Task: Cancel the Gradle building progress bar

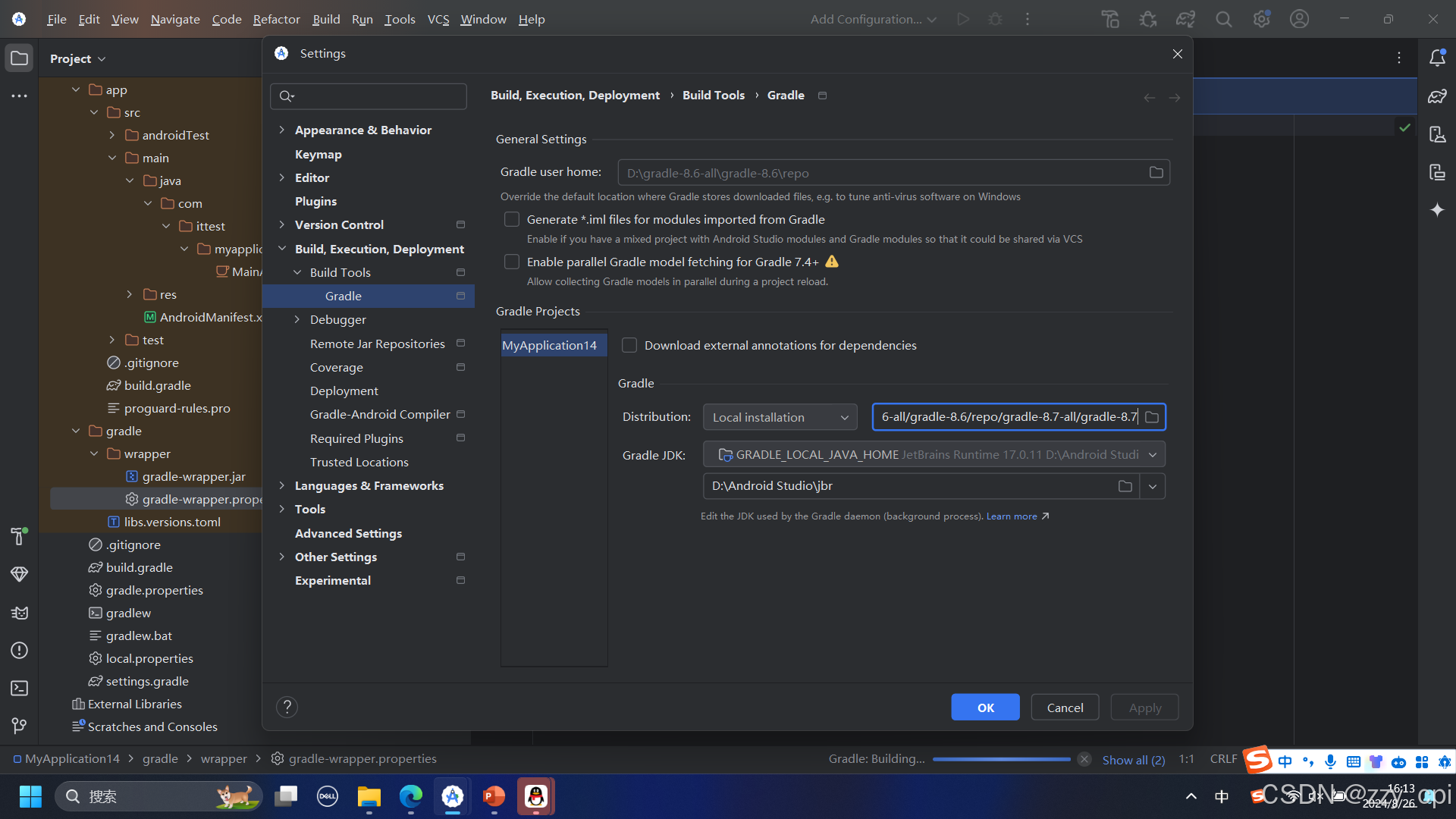Action: (1084, 758)
